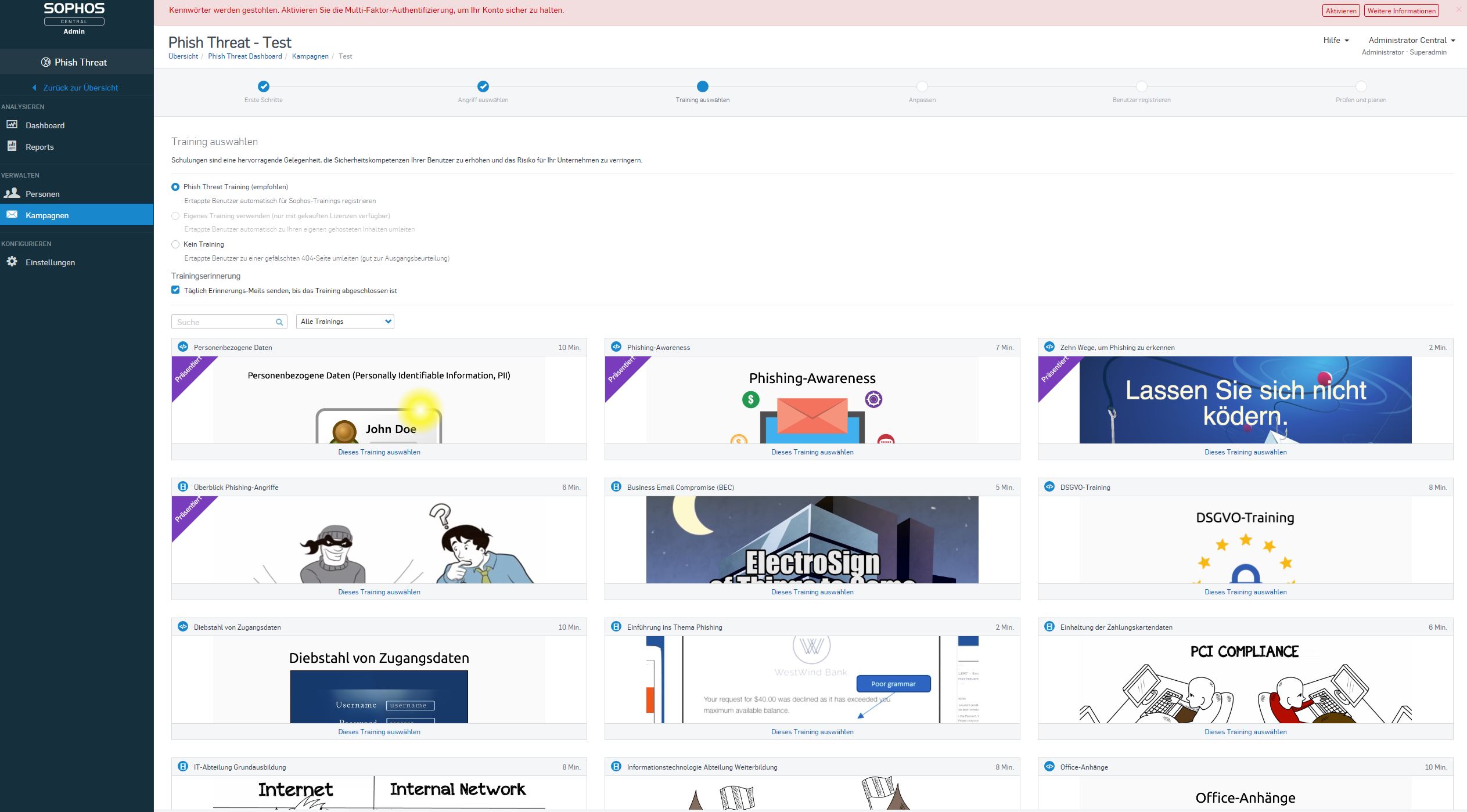Viewport: 1467px width, 812px height.
Task: Dismiss the red MFA warning banner
Action: pyautogui.click(x=1458, y=10)
